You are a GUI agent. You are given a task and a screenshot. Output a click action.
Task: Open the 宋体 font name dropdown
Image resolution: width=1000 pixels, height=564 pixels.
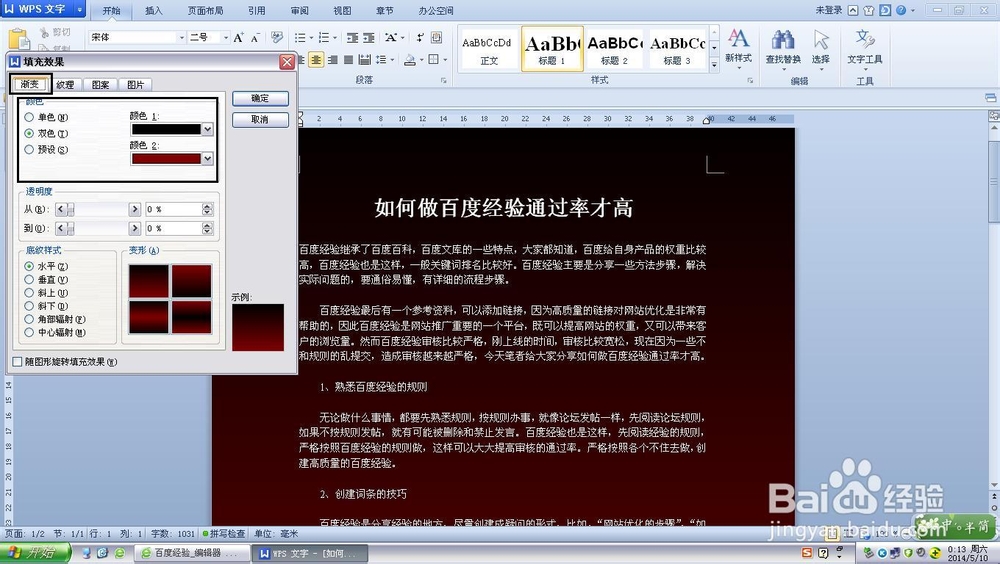[x=181, y=38]
